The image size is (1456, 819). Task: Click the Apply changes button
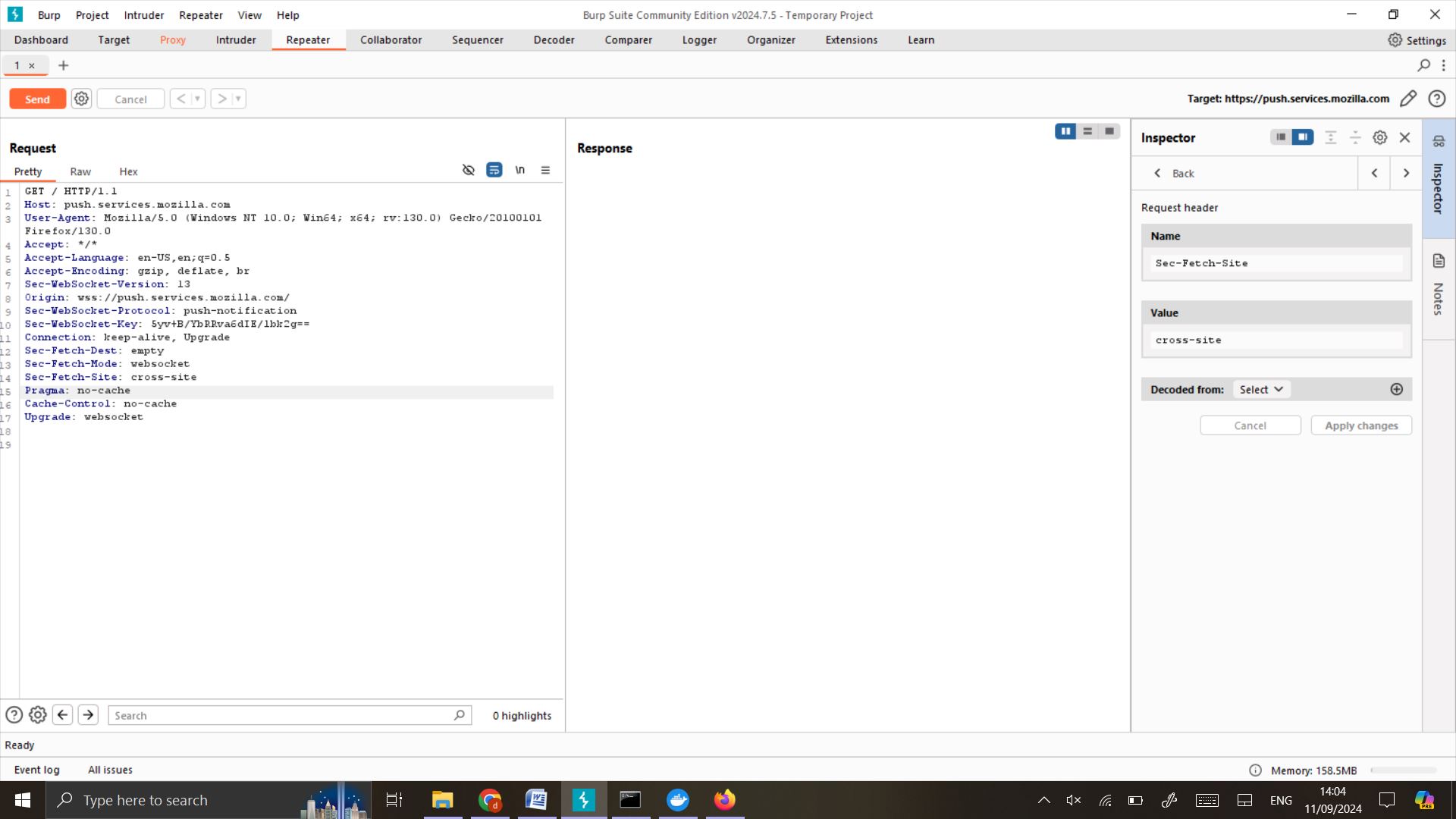pyautogui.click(x=1360, y=425)
